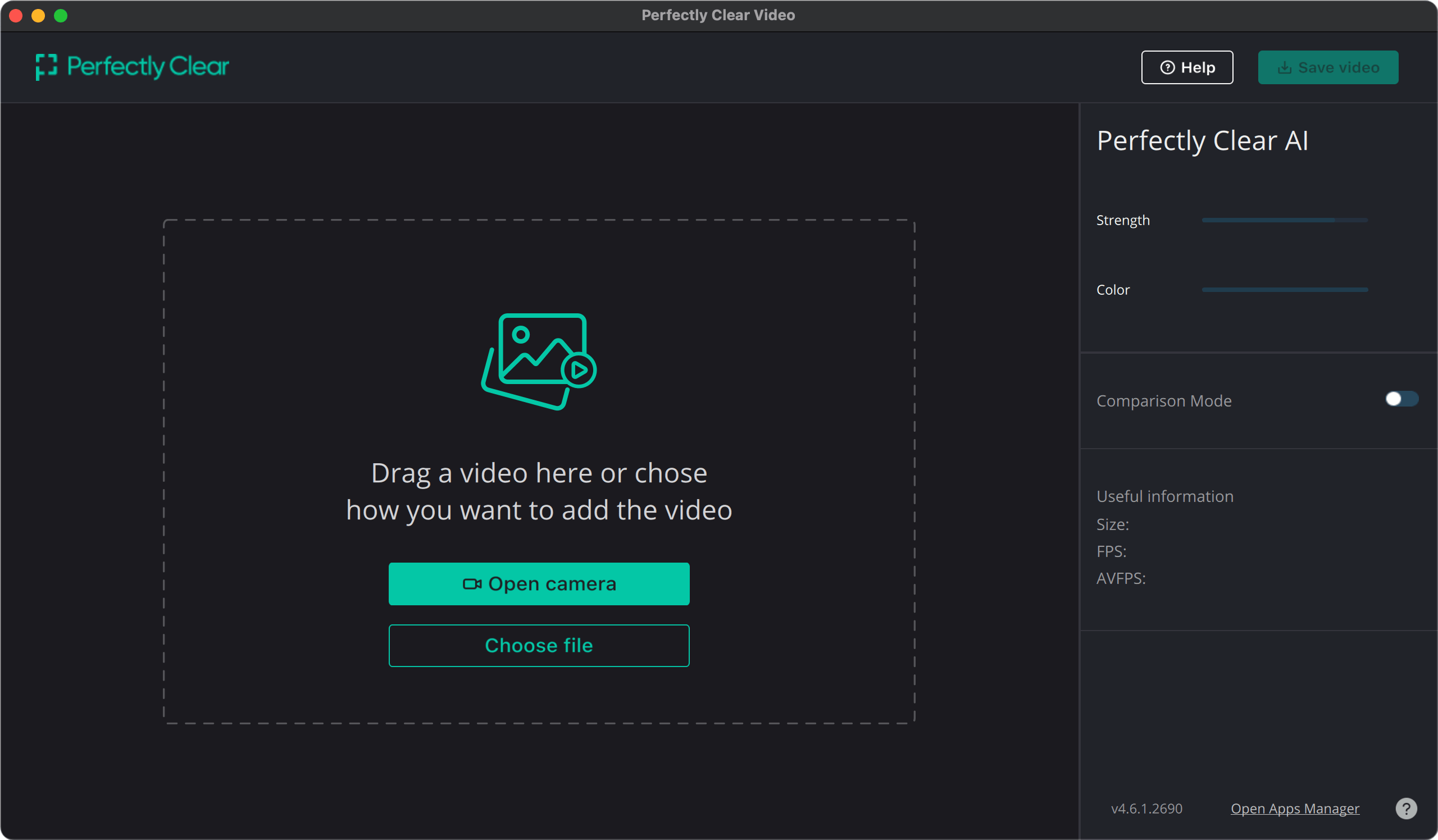Open the Apps Manager link

click(1294, 808)
